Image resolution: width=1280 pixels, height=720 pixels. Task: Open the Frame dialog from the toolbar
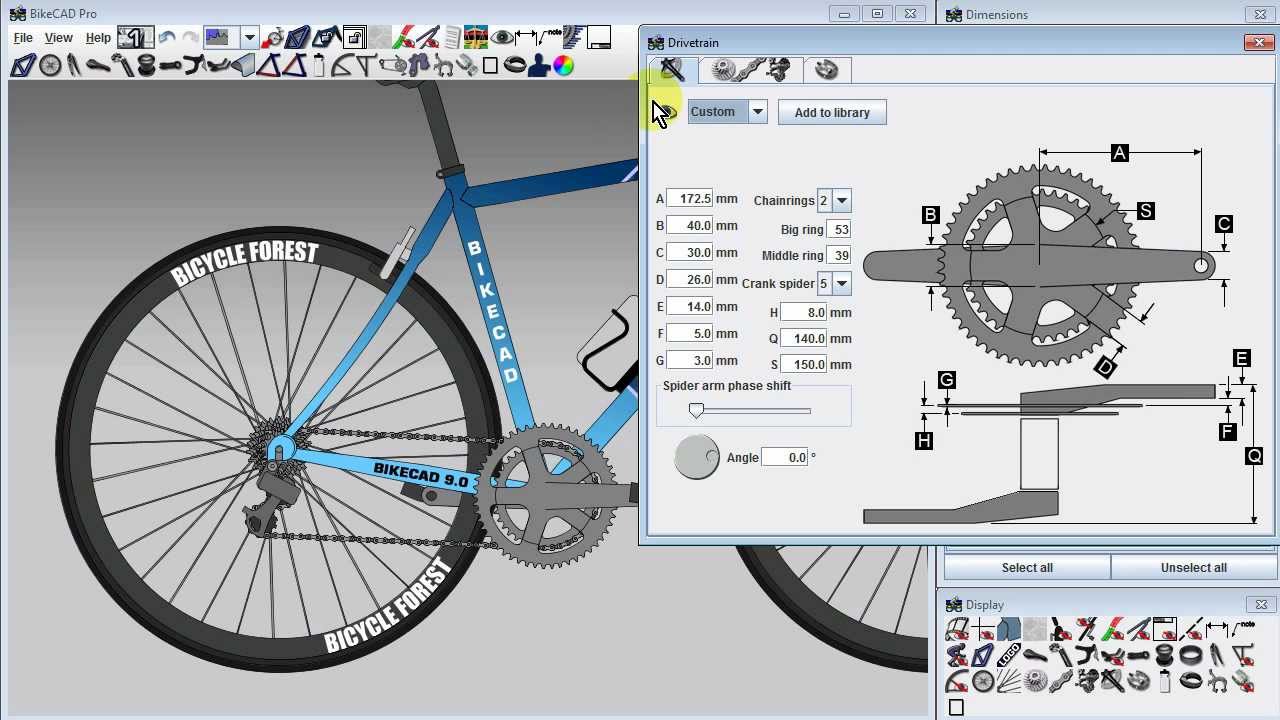(22, 66)
